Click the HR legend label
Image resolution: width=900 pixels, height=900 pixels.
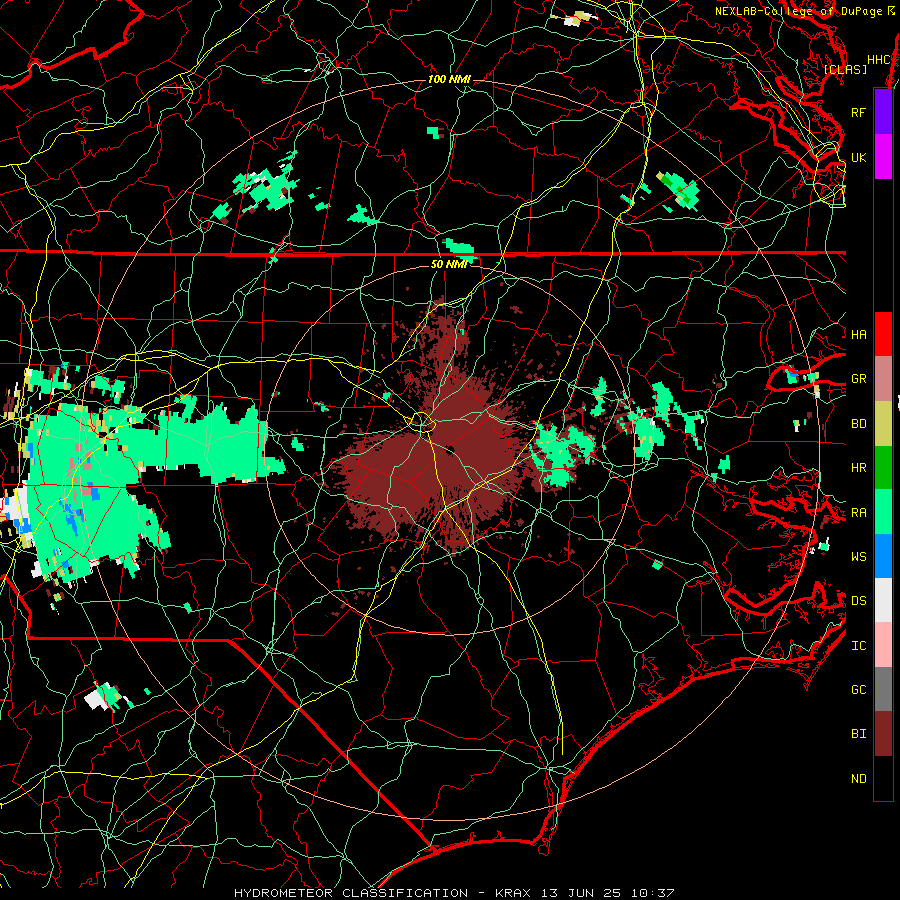858,468
